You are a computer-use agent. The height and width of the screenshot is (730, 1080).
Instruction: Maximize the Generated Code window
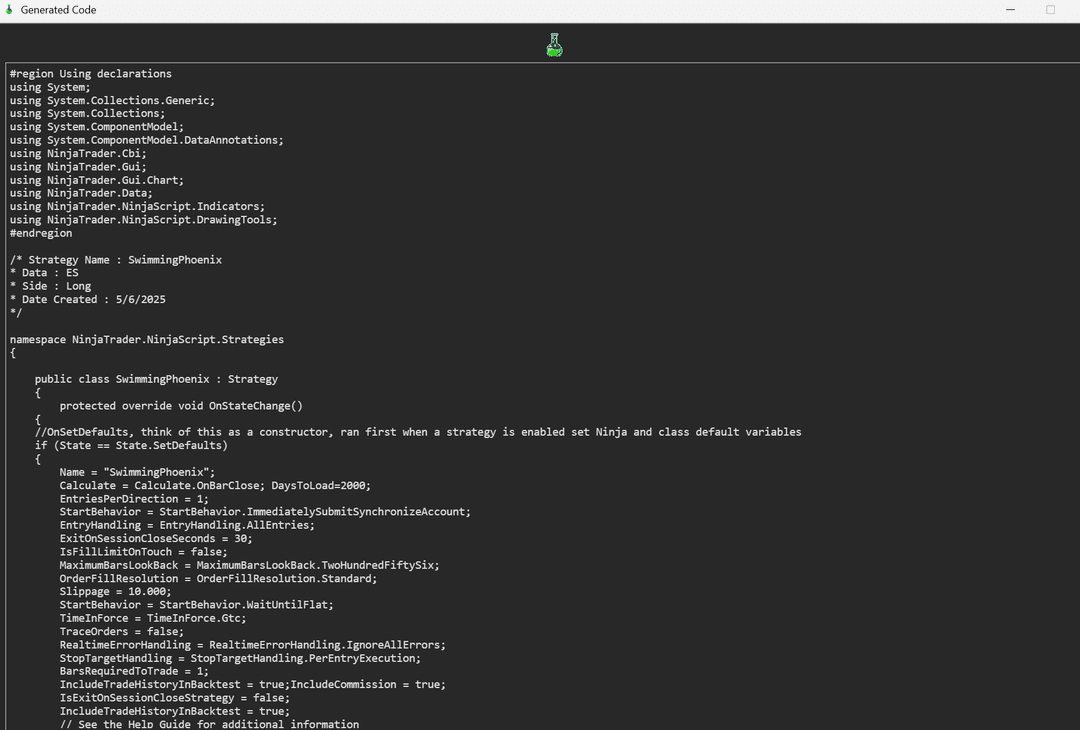coord(1050,10)
